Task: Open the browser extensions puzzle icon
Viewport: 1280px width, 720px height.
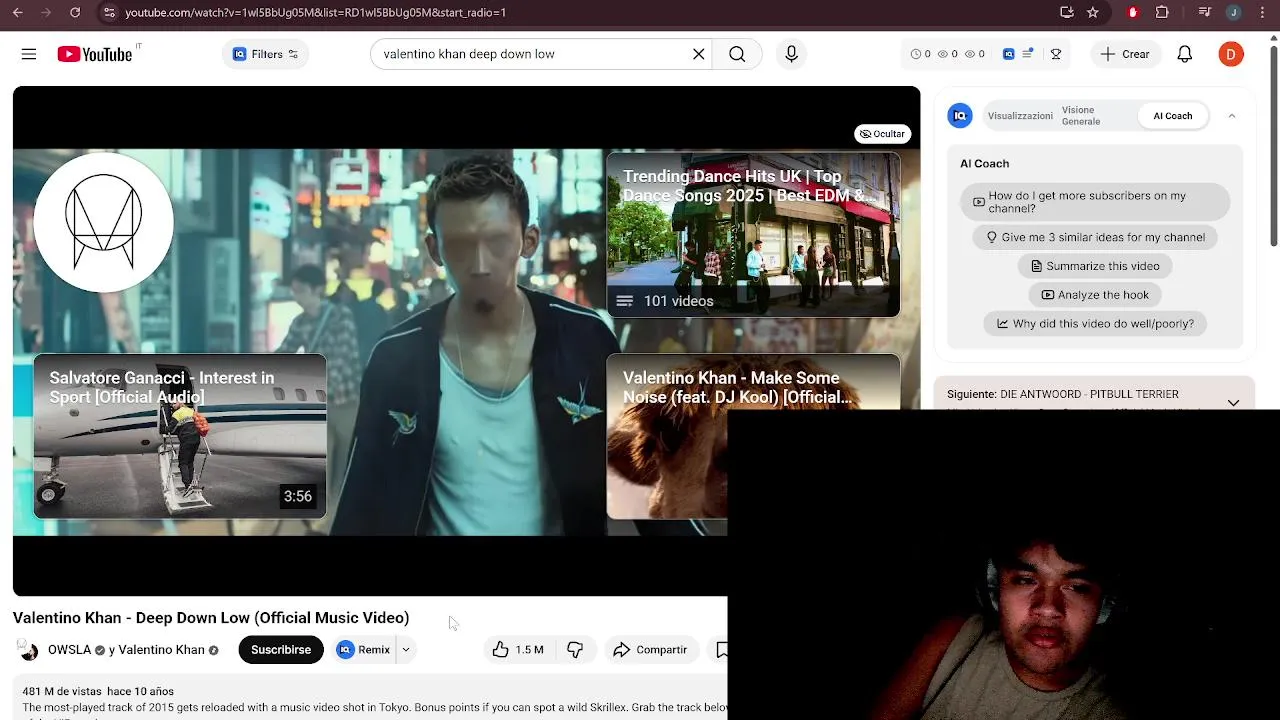Action: tap(1162, 12)
